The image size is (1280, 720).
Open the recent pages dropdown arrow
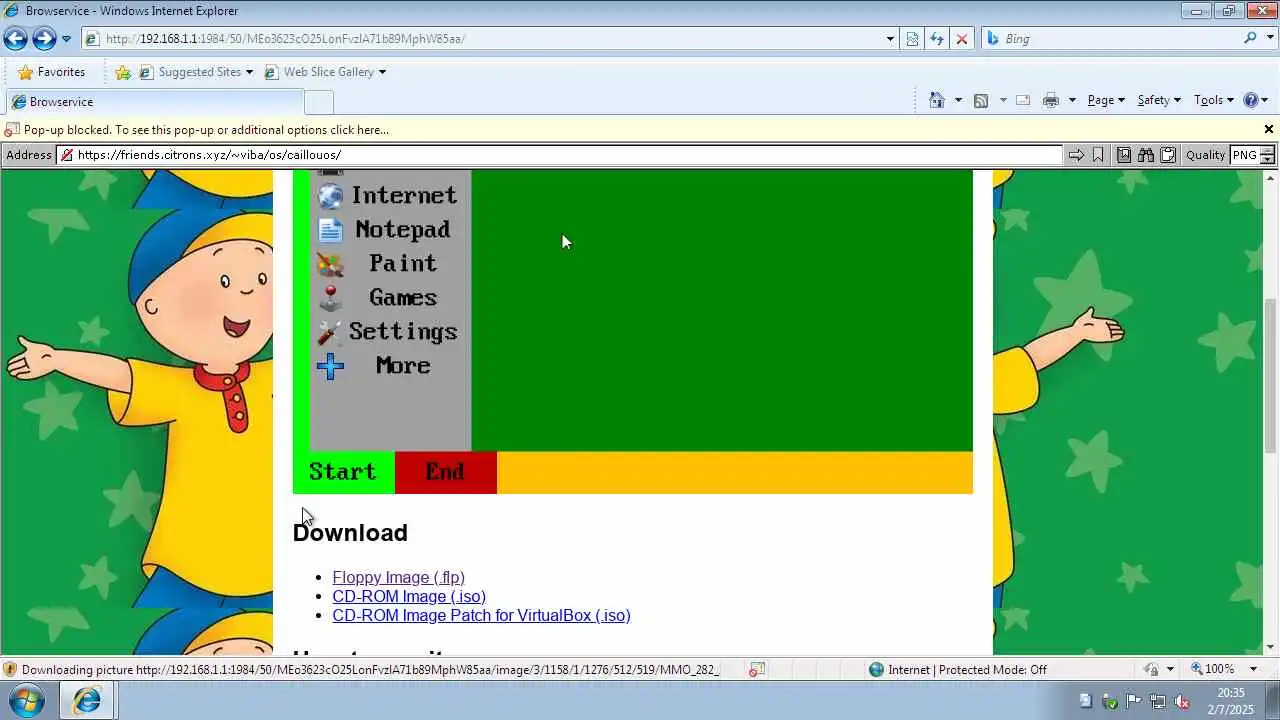point(67,39)
